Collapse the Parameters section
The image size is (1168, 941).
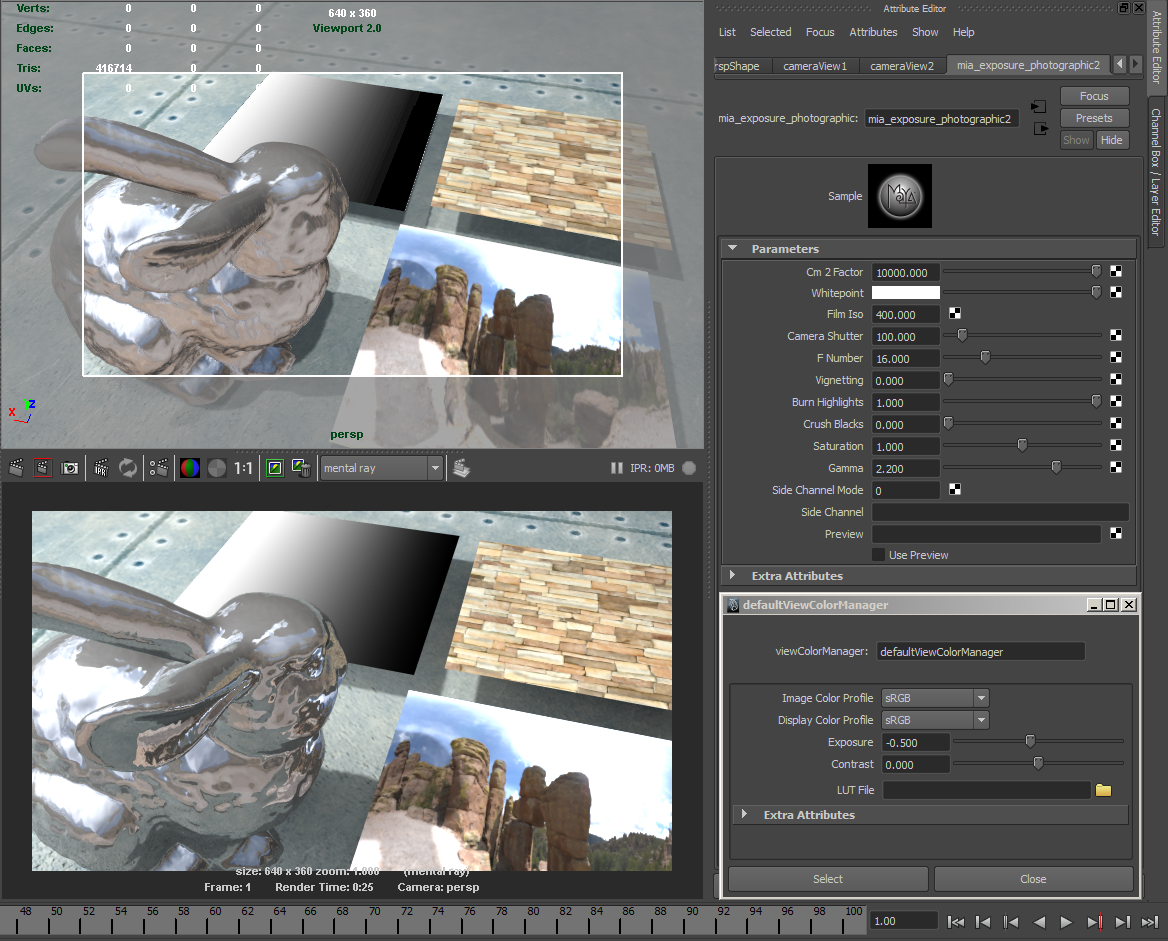point(733,248)
